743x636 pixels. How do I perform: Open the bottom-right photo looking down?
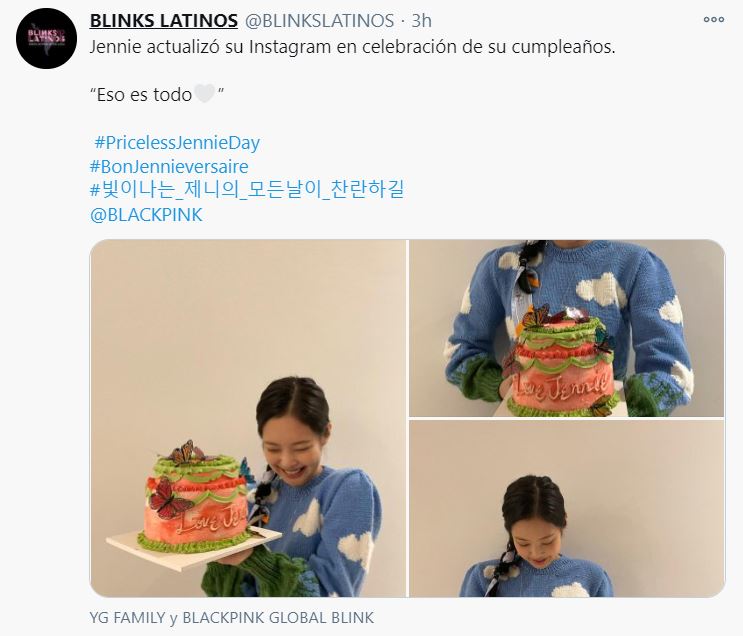567,509
